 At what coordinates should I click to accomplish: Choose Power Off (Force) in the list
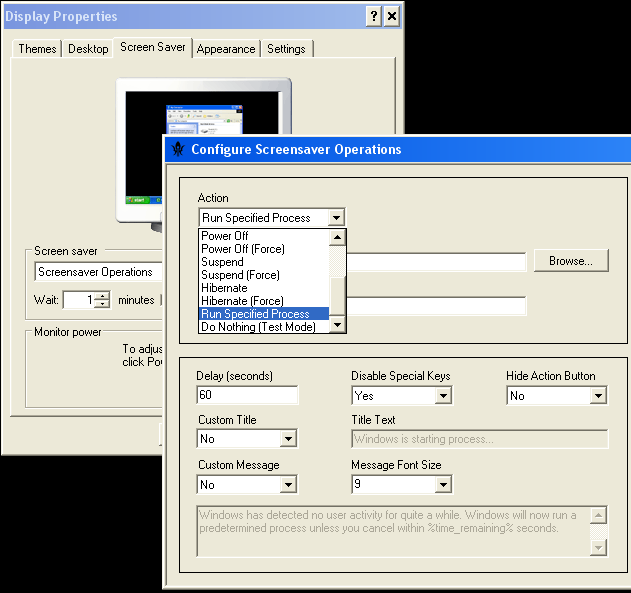(264, 249)
